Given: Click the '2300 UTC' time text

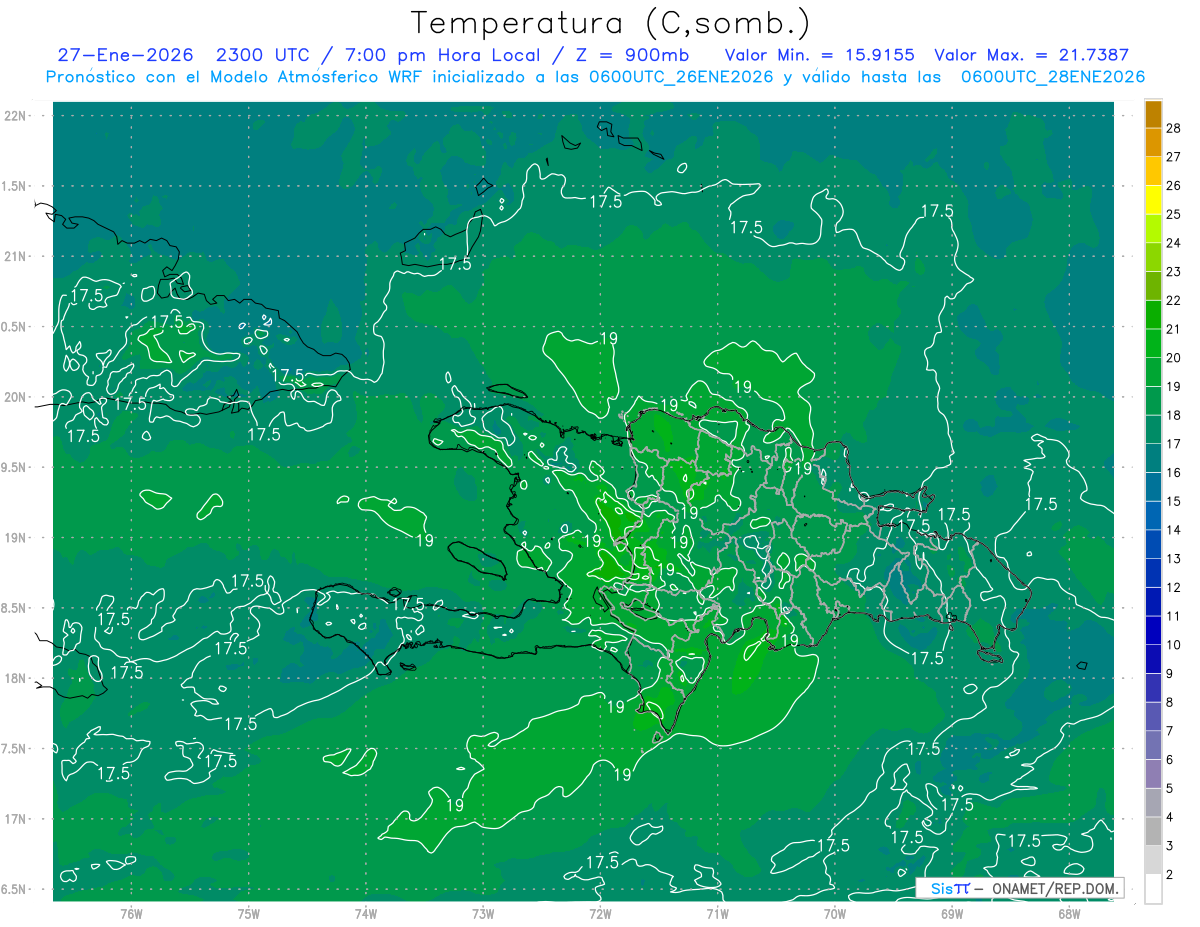Looking at the screenshot, I should pyautogui.click(x=262, y=55).
